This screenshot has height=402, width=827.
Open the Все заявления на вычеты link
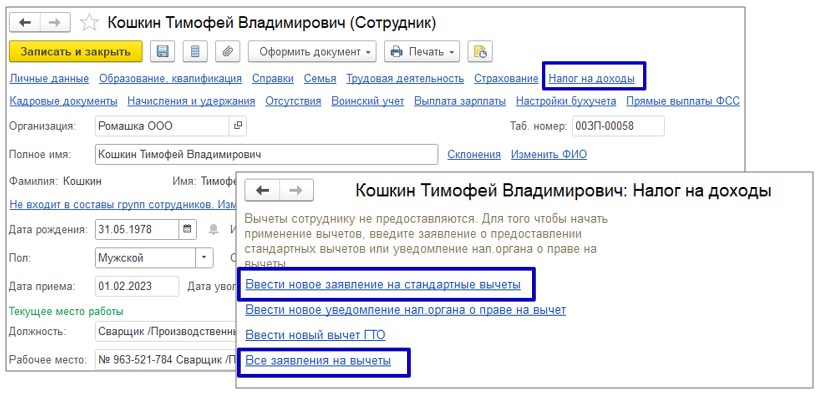pyautogui.click(x=318, y=360)
